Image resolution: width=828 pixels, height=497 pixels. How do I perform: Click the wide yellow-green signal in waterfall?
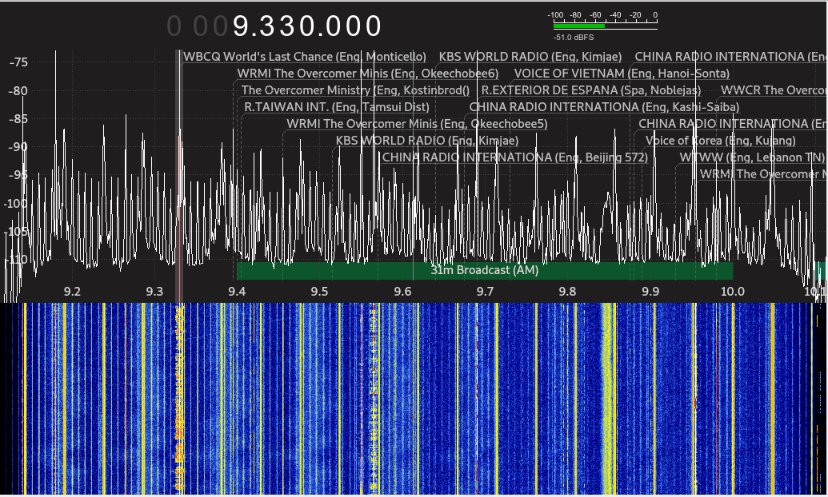click(608, 399)
